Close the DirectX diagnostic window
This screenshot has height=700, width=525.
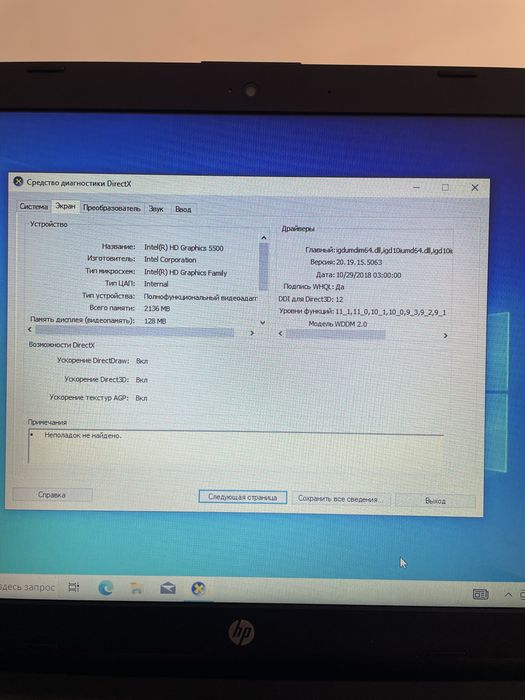coord(475,188)
